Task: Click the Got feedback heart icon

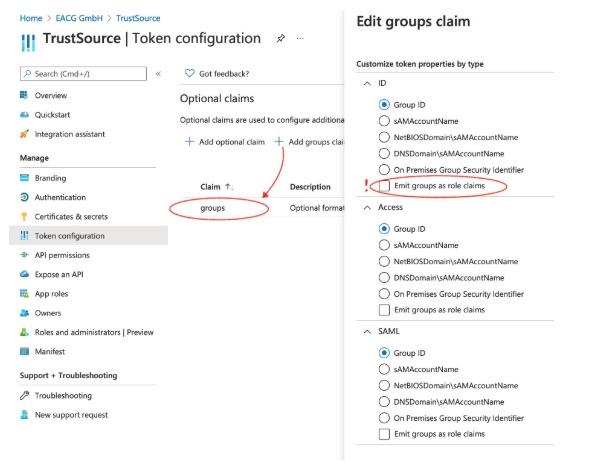Action: pos(190,73)
